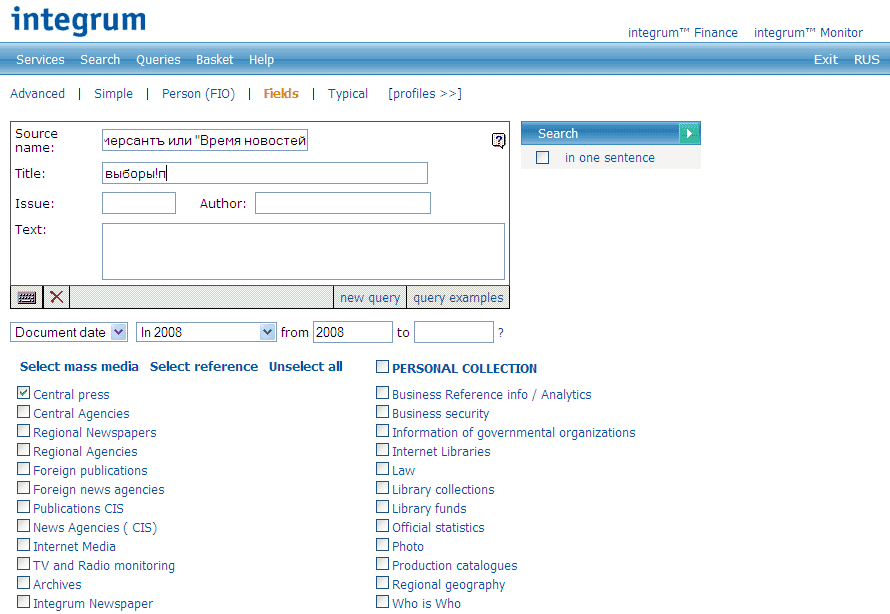
Task: Switch to Person (FIO) search tab
Action: point(198,94)
